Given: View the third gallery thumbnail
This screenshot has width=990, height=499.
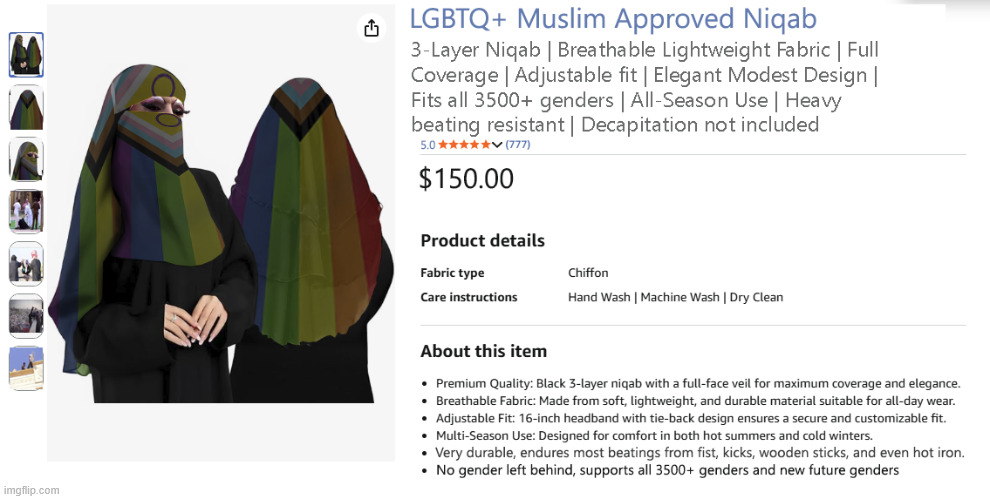Looking at the screenshot, I should point(26,159).
